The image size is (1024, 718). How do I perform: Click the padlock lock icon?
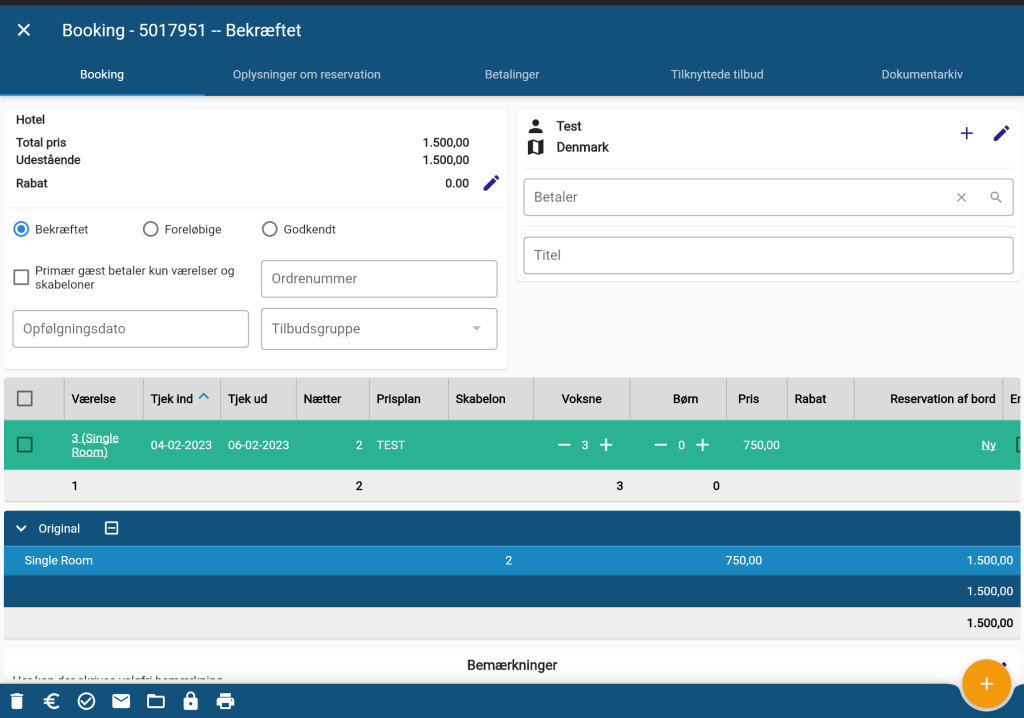(x=190, y=701)
